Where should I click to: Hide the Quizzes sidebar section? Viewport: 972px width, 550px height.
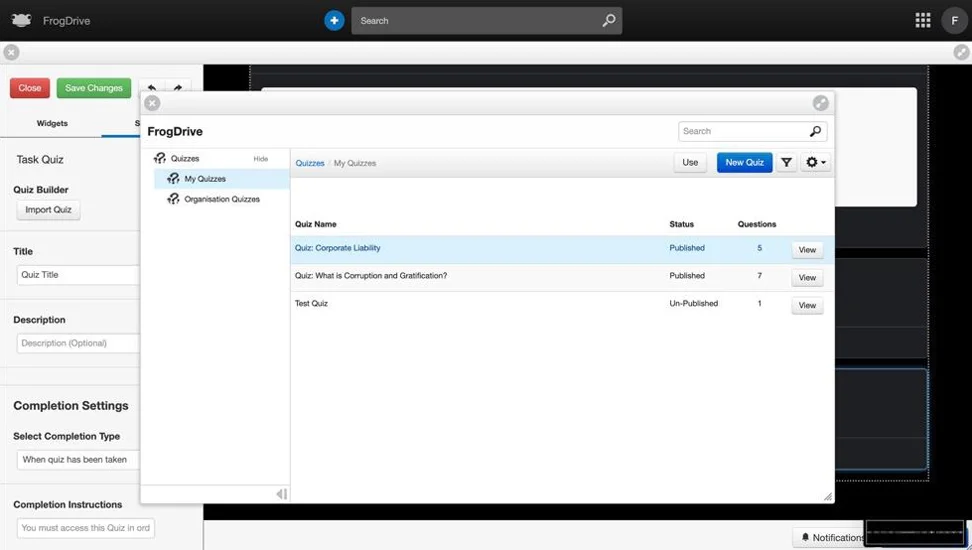[x=260, y=159]
